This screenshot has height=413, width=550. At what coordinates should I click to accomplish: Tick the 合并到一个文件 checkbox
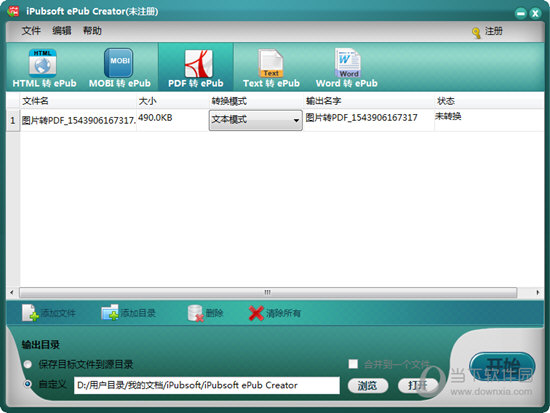(x=353, y=364)
